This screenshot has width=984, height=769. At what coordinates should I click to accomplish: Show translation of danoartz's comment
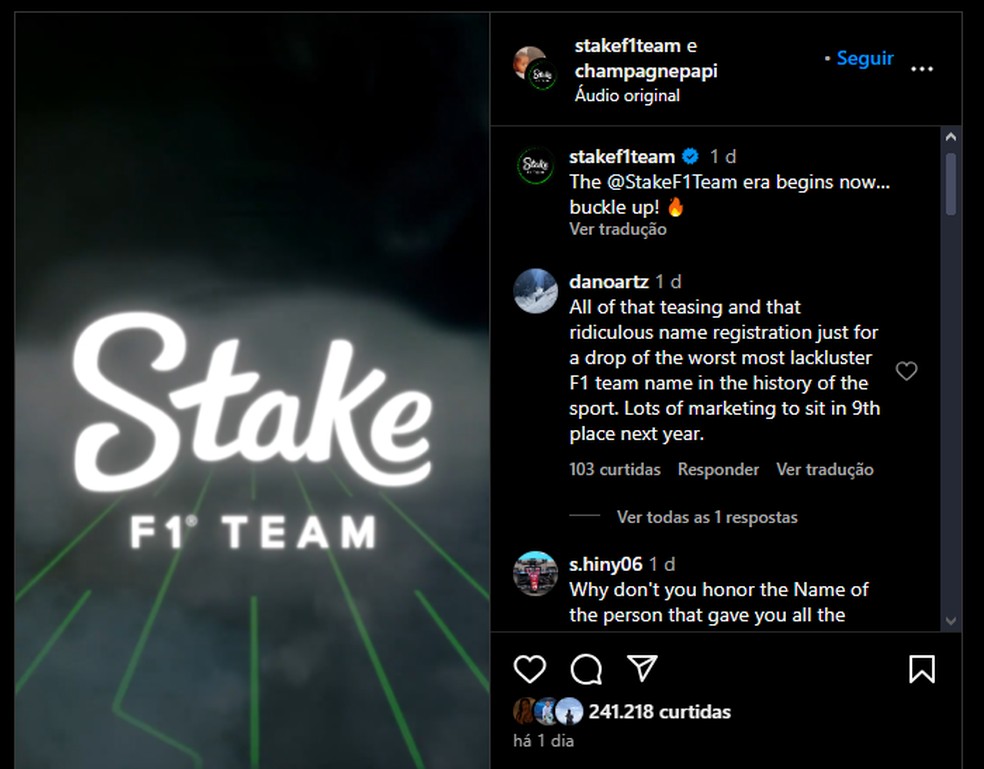click(825, 470)
